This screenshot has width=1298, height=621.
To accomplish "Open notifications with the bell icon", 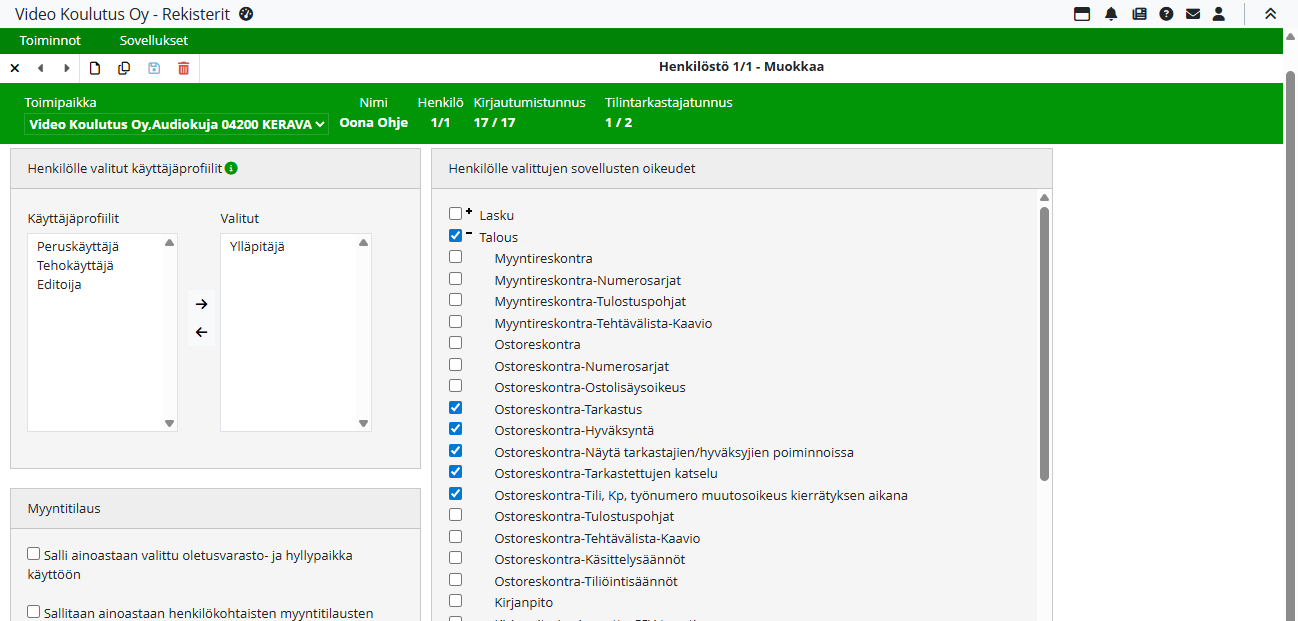I will coord(1111,14).
